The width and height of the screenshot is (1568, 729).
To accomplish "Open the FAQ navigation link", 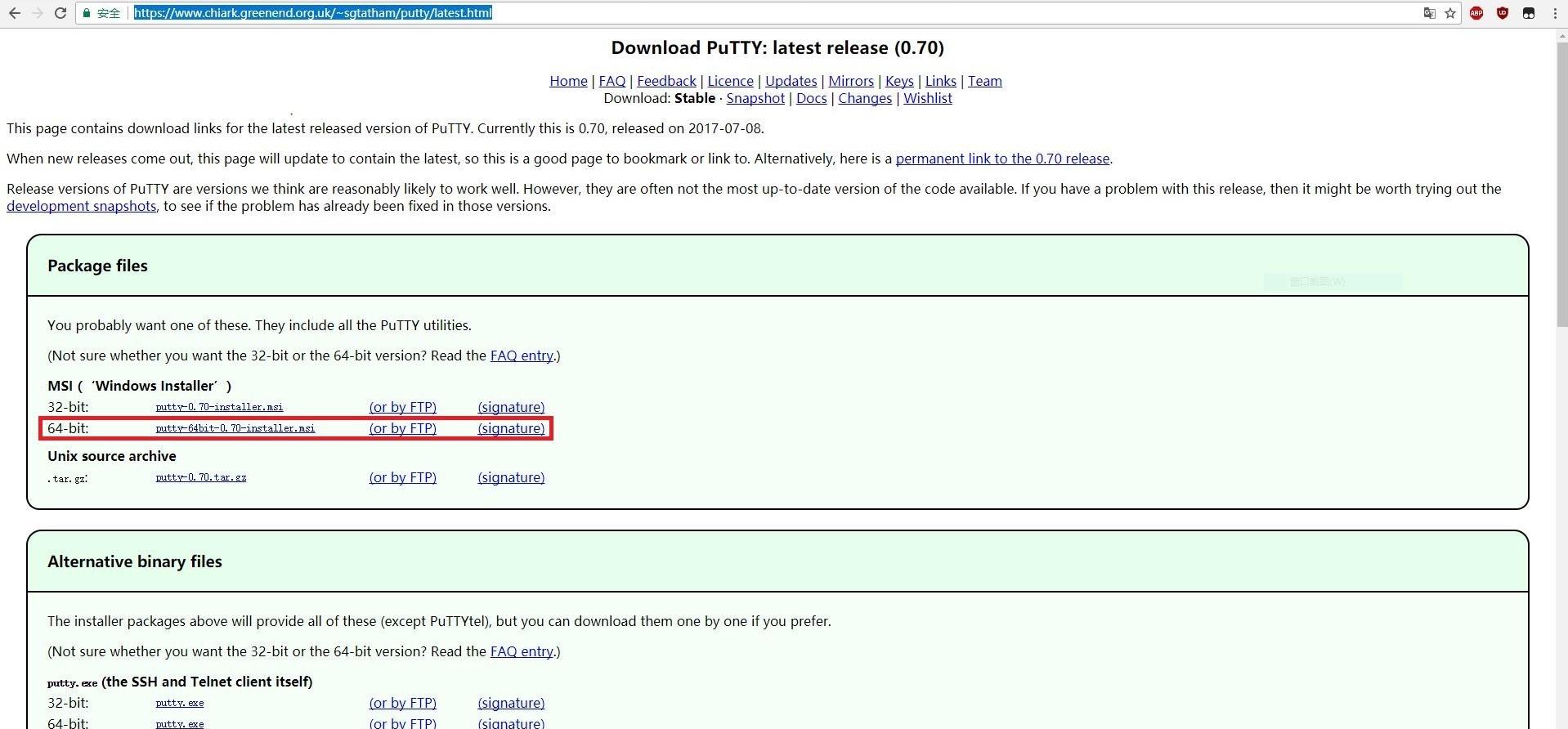I will coord(612,81).
